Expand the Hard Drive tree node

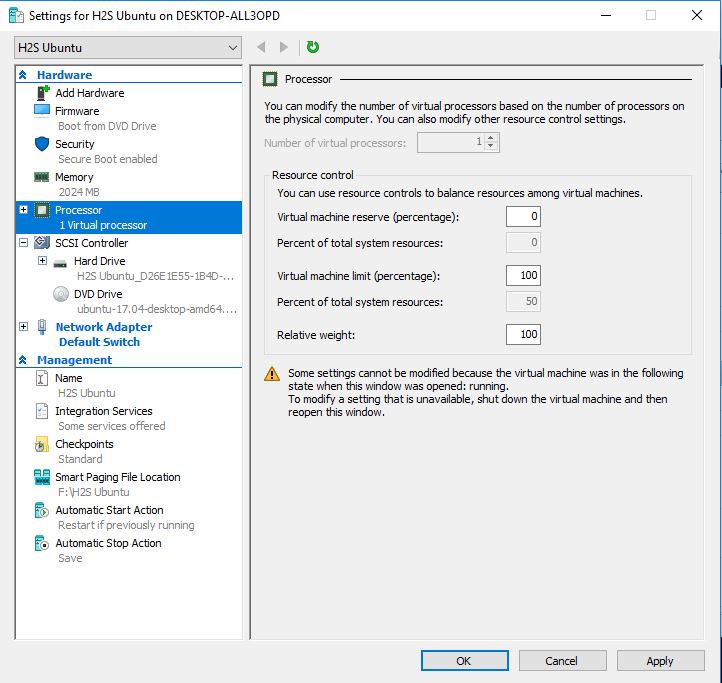pyautogui.click(x=42, y=261)
